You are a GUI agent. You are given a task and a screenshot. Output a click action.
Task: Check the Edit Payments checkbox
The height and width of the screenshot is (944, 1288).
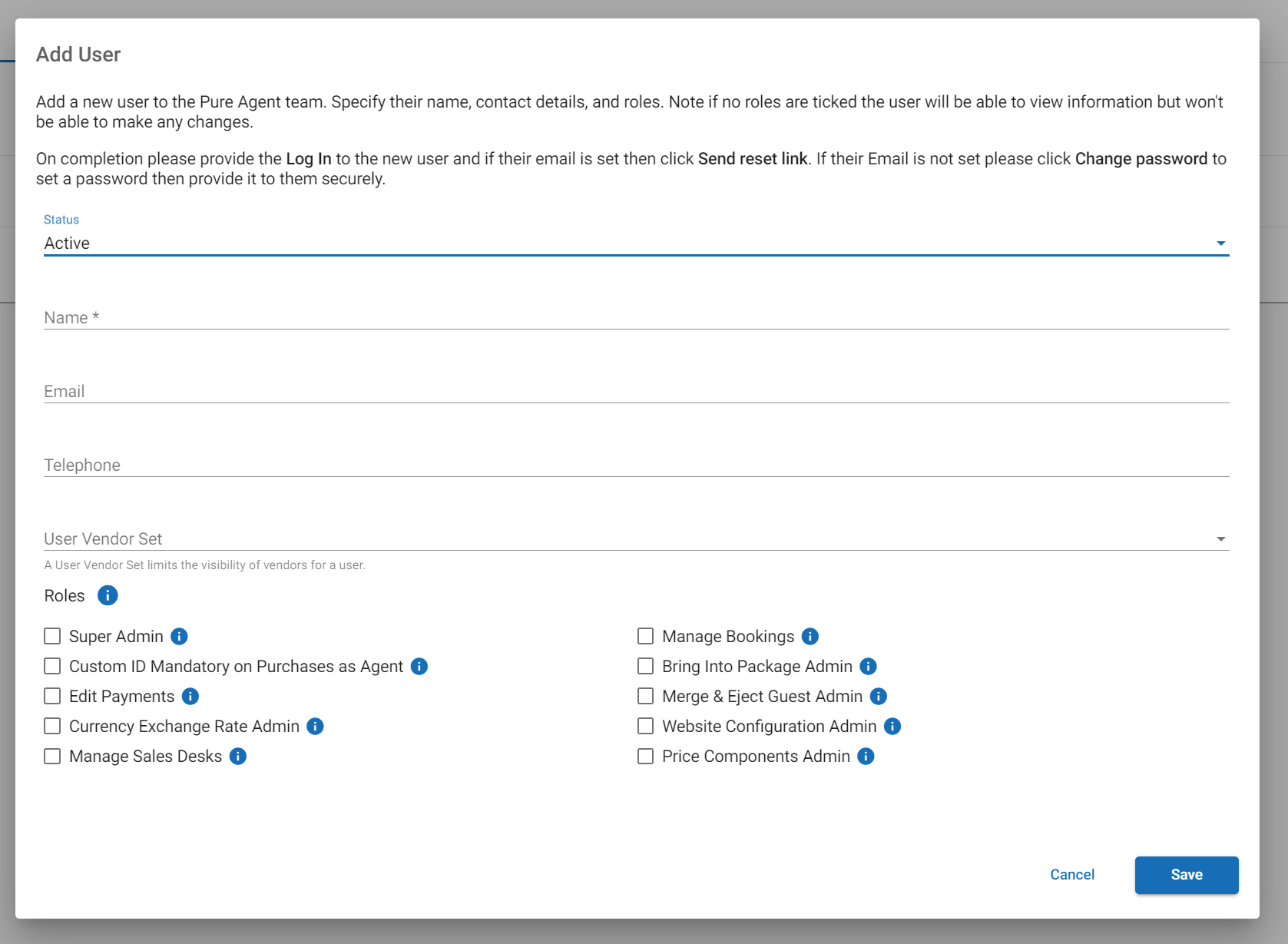tap(52, 696)
